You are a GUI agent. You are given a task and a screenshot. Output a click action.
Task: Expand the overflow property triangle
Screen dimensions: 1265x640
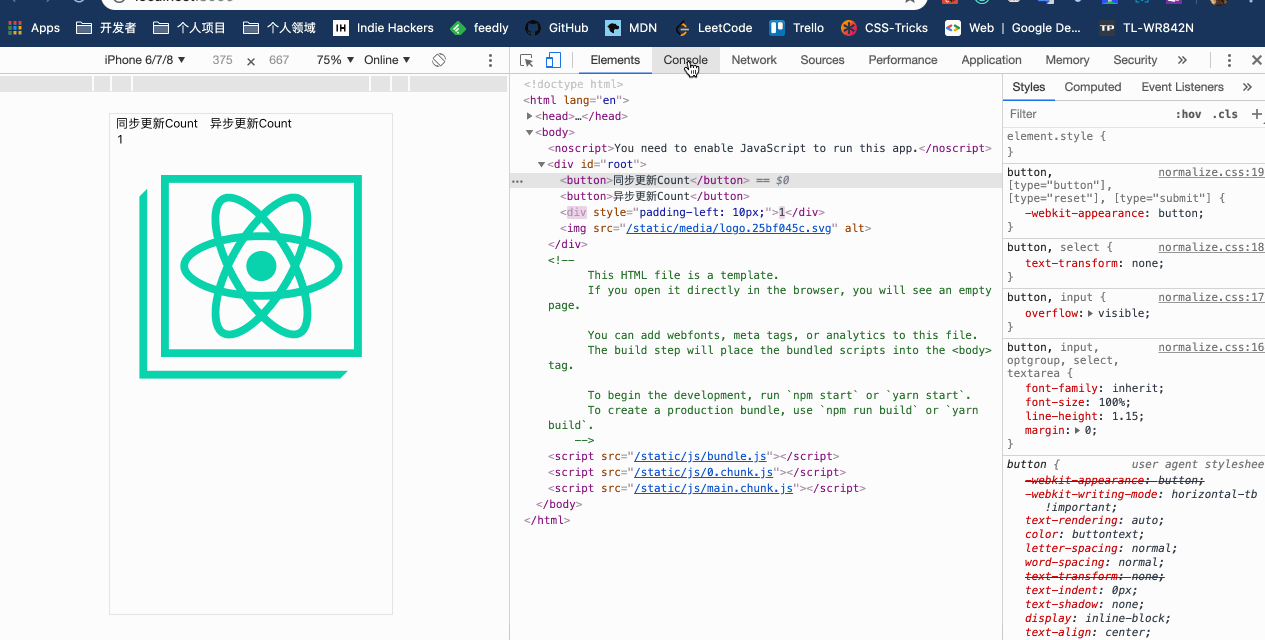(x=1090, y=313)
